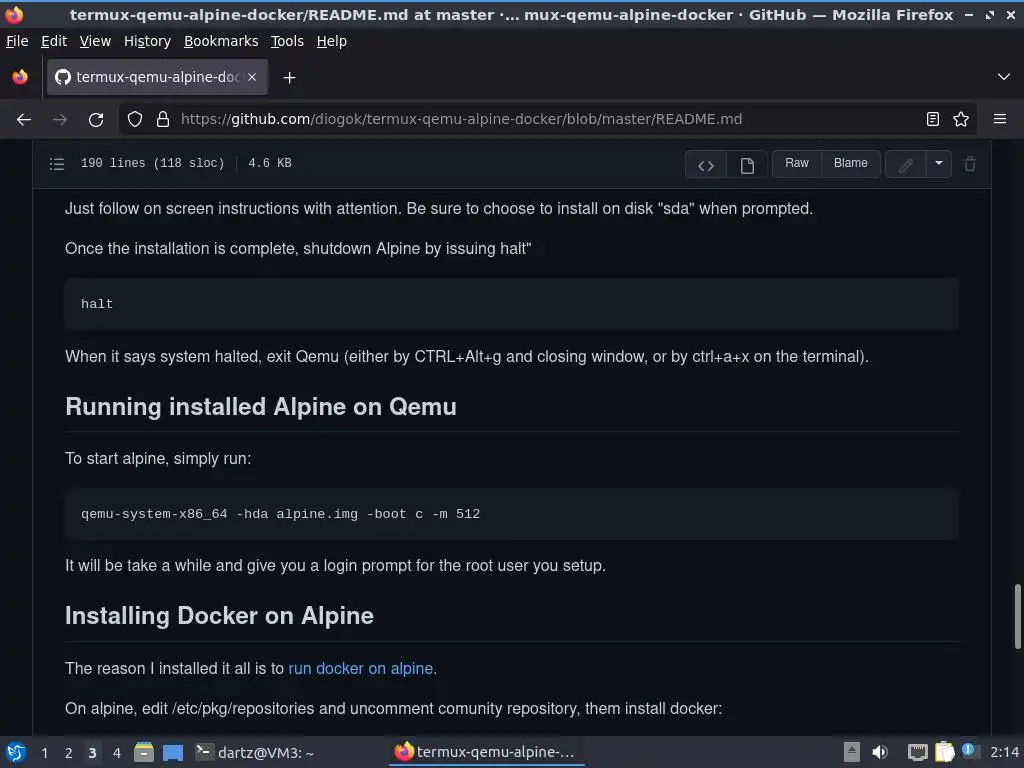Delete this file with the trash icon
This screenshot has height=768, width=1024.
(970, 164)
